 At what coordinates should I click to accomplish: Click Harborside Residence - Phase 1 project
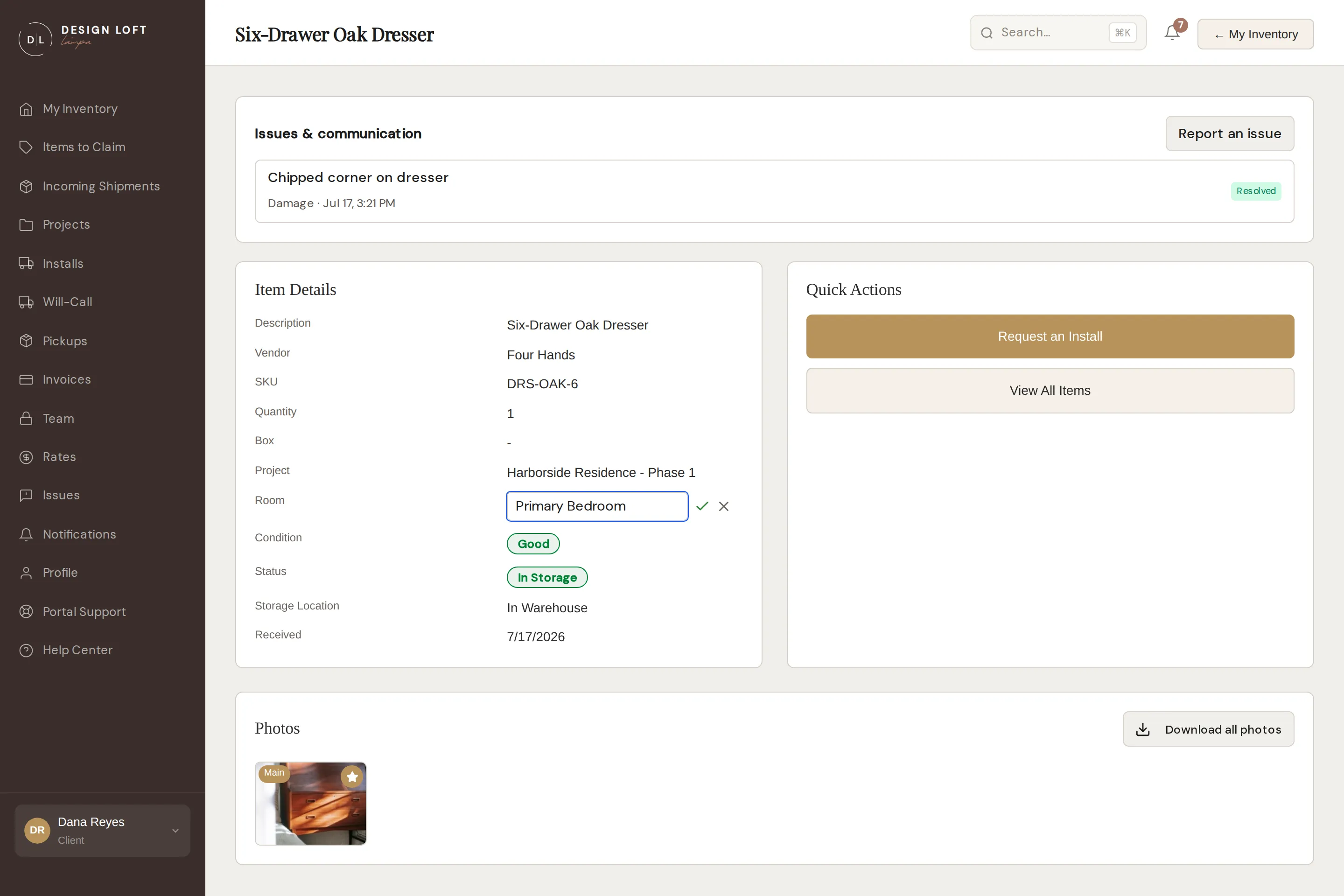[x=601, y=473]
